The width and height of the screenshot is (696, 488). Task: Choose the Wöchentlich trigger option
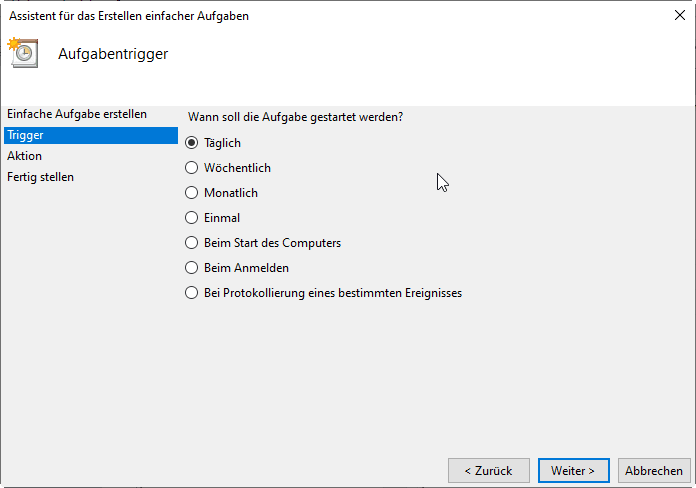point(192,168)
